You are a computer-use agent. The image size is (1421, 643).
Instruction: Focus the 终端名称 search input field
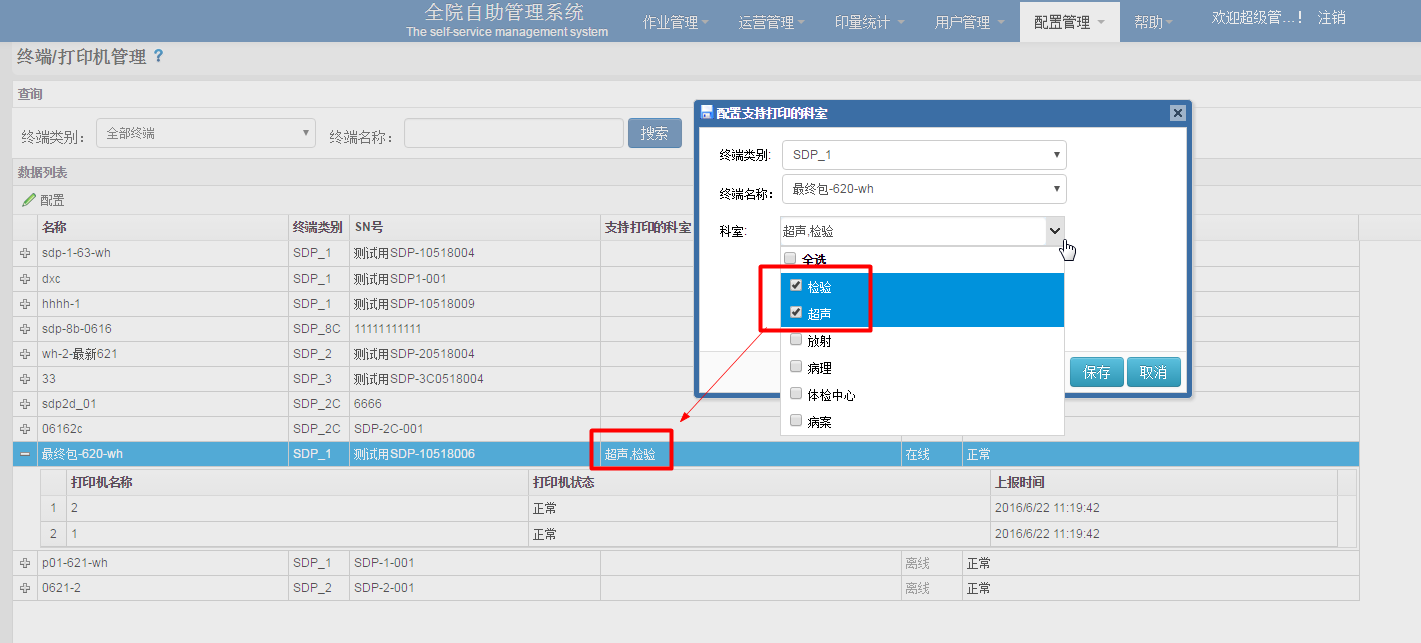513,133
